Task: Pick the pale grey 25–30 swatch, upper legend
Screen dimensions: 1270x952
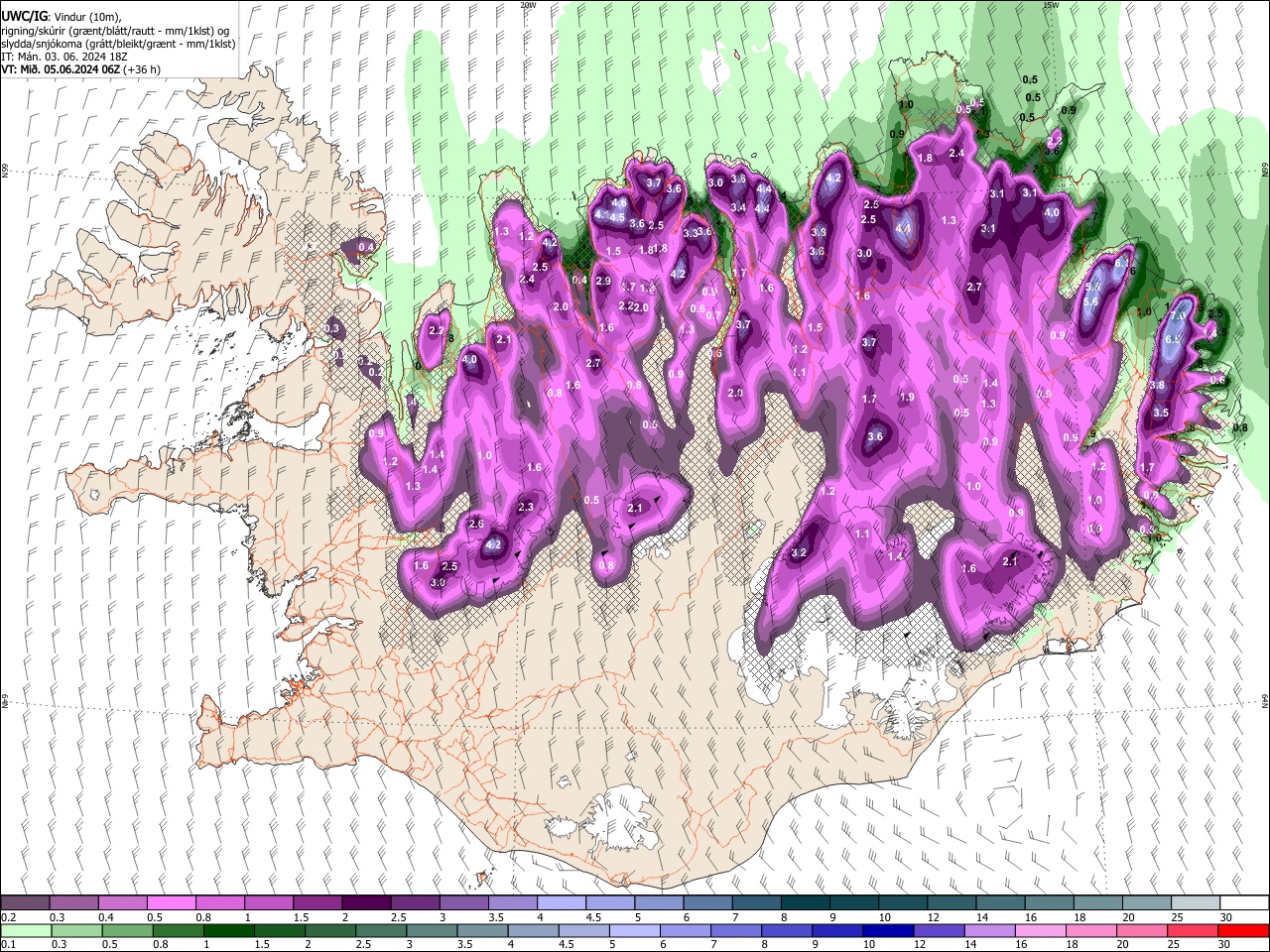Action: click(1196, 902)
